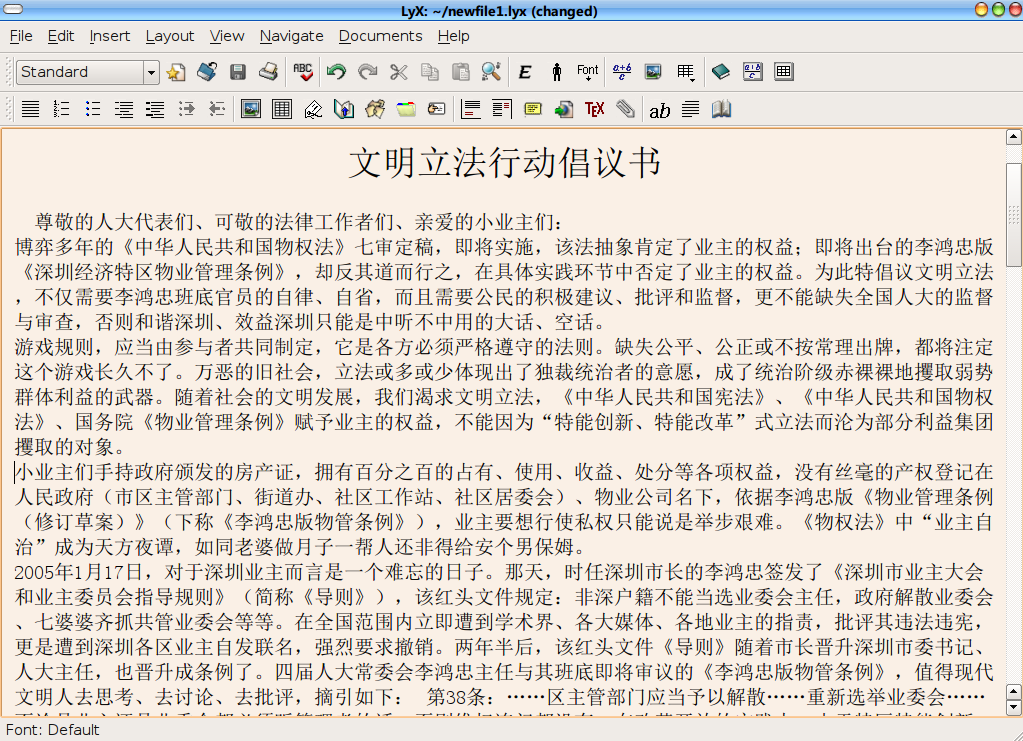The height and width of the screenshot is (741, 1023).
Task: Toggle the table toolbar
Action: [784, 72]
